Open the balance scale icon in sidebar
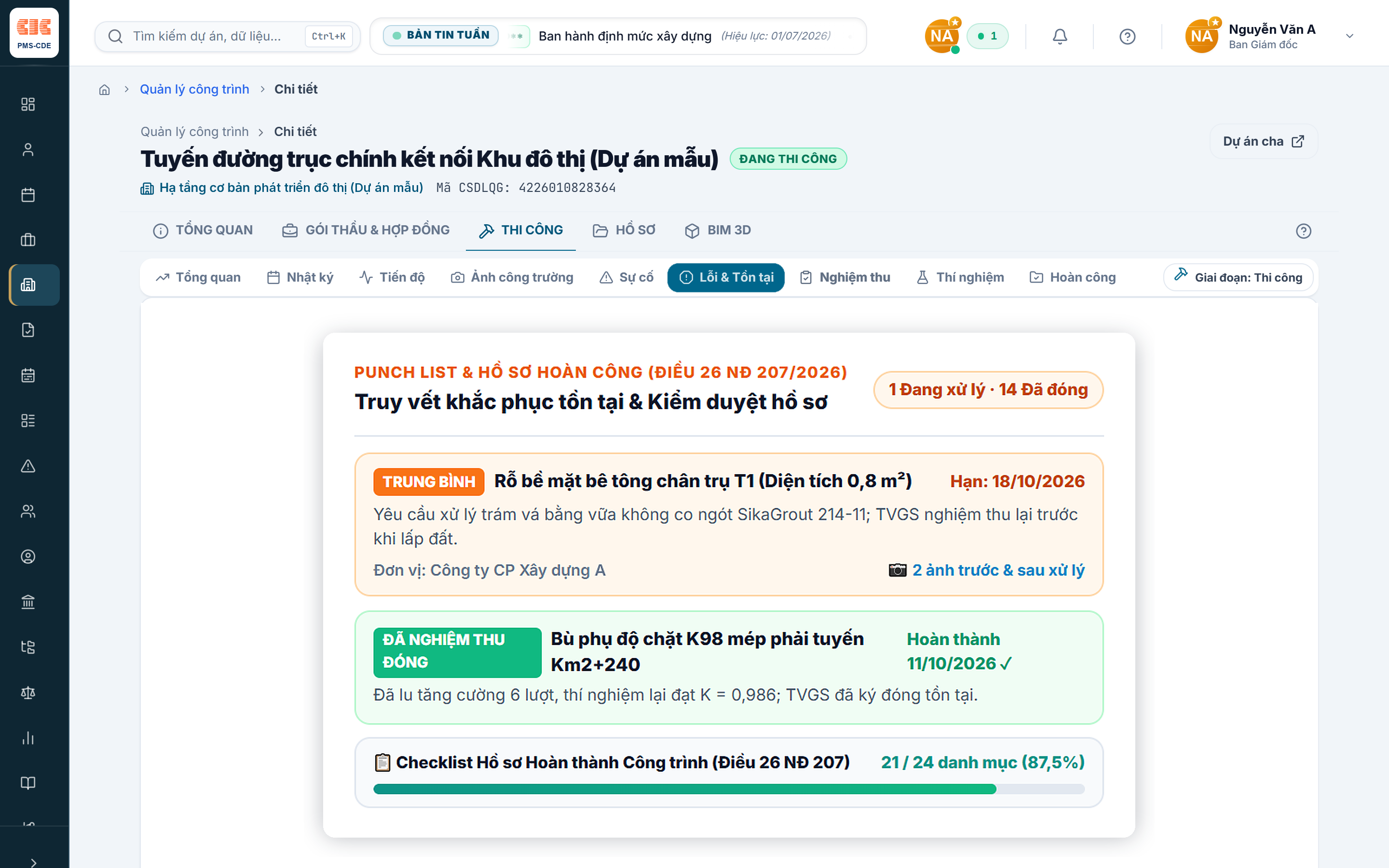This screenshot has width=1389, height=868. pyautogui.click(x=27, y=692)
